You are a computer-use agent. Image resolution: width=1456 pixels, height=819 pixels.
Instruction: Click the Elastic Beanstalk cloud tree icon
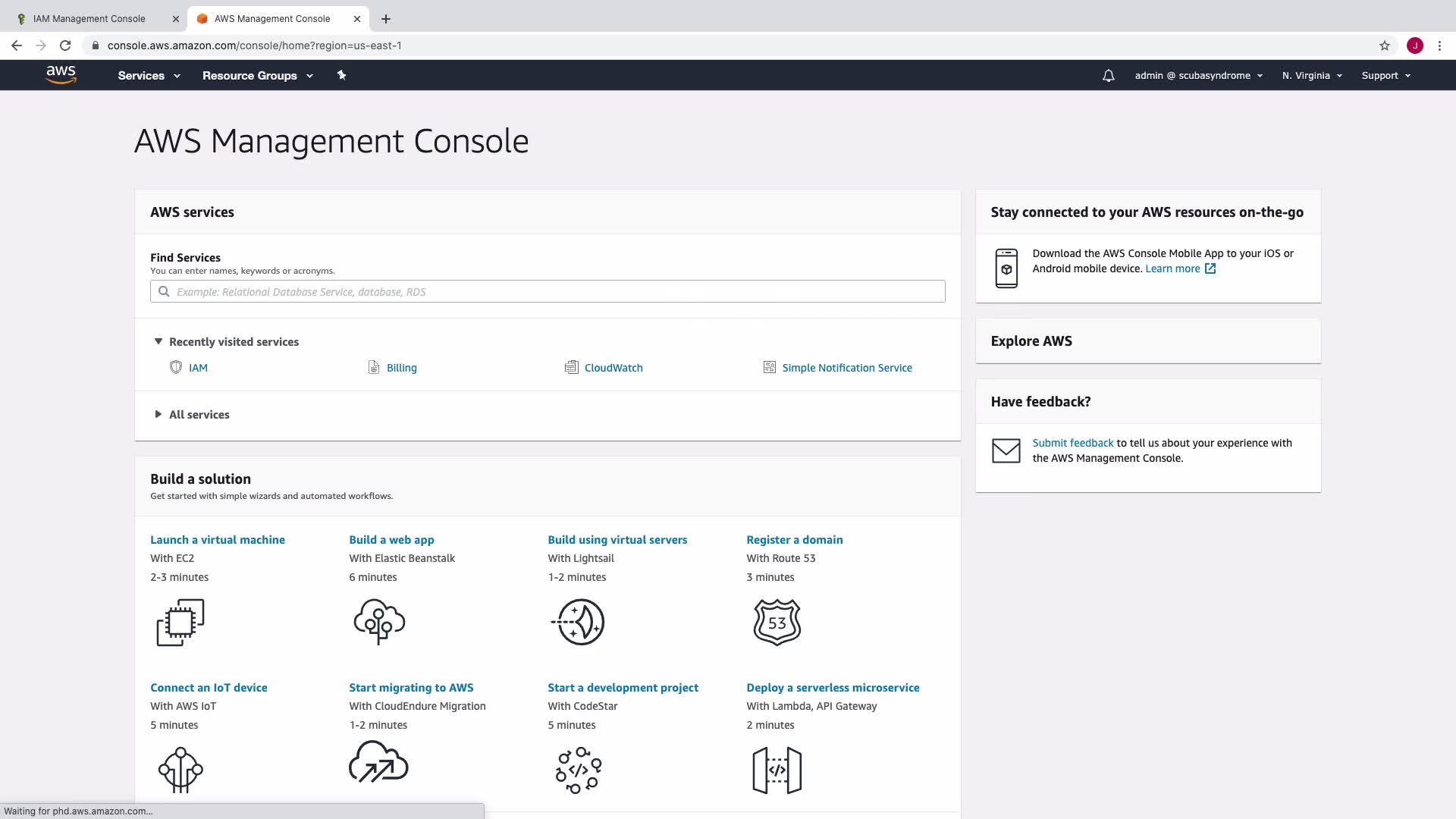tap(379, 622)
